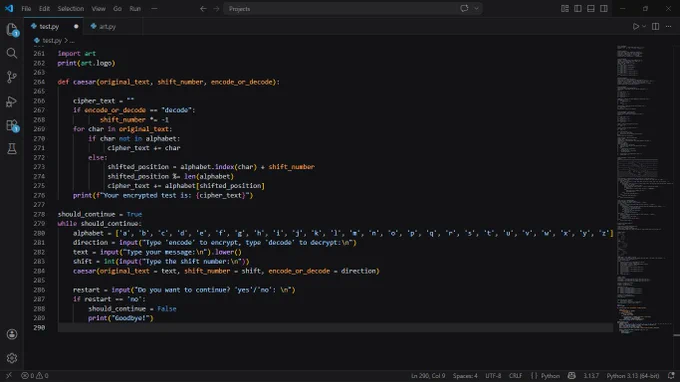Go to line via Ln 290, Col 9
This screenshot has width=680, height=382.
pyautogui.click(x=428, y=375)
